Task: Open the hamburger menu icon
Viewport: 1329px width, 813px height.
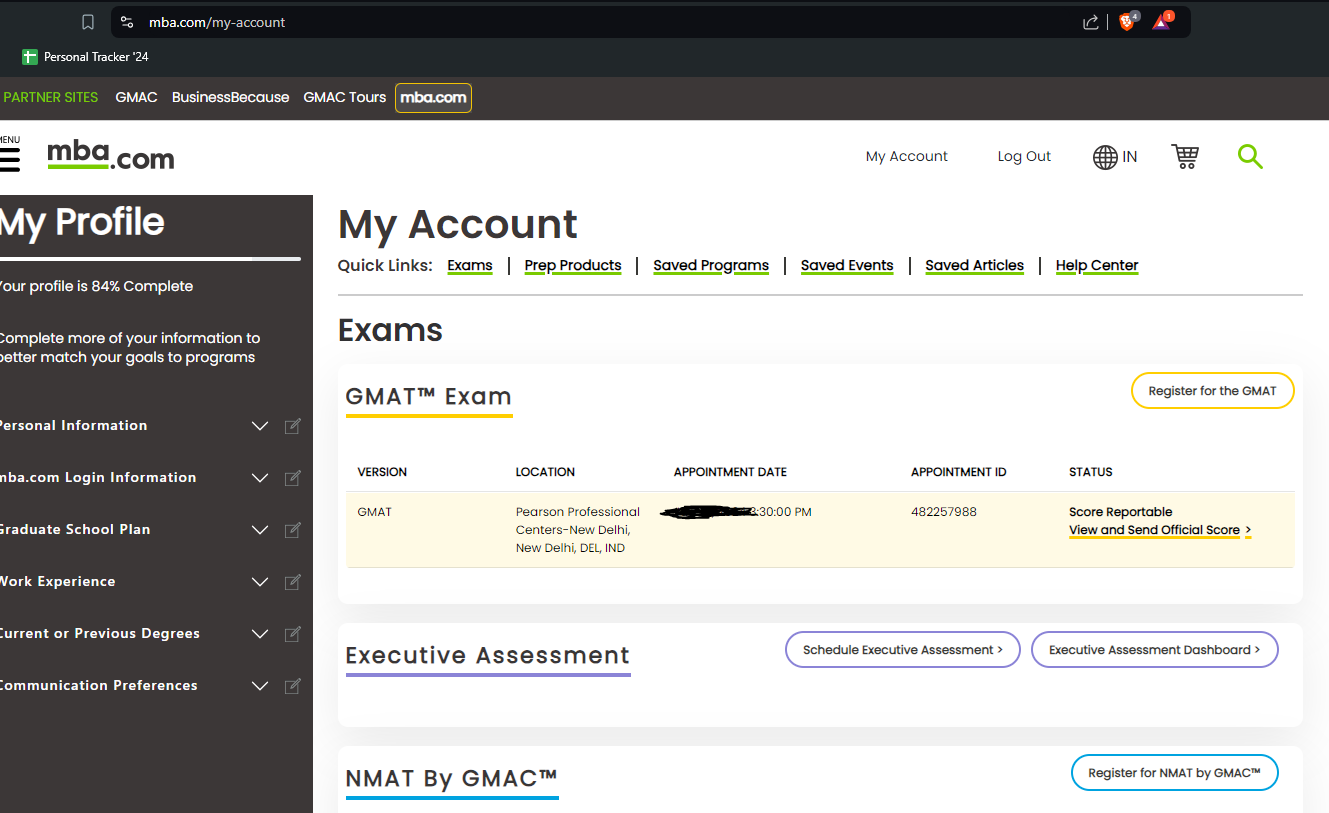Action: coord(10,159)
